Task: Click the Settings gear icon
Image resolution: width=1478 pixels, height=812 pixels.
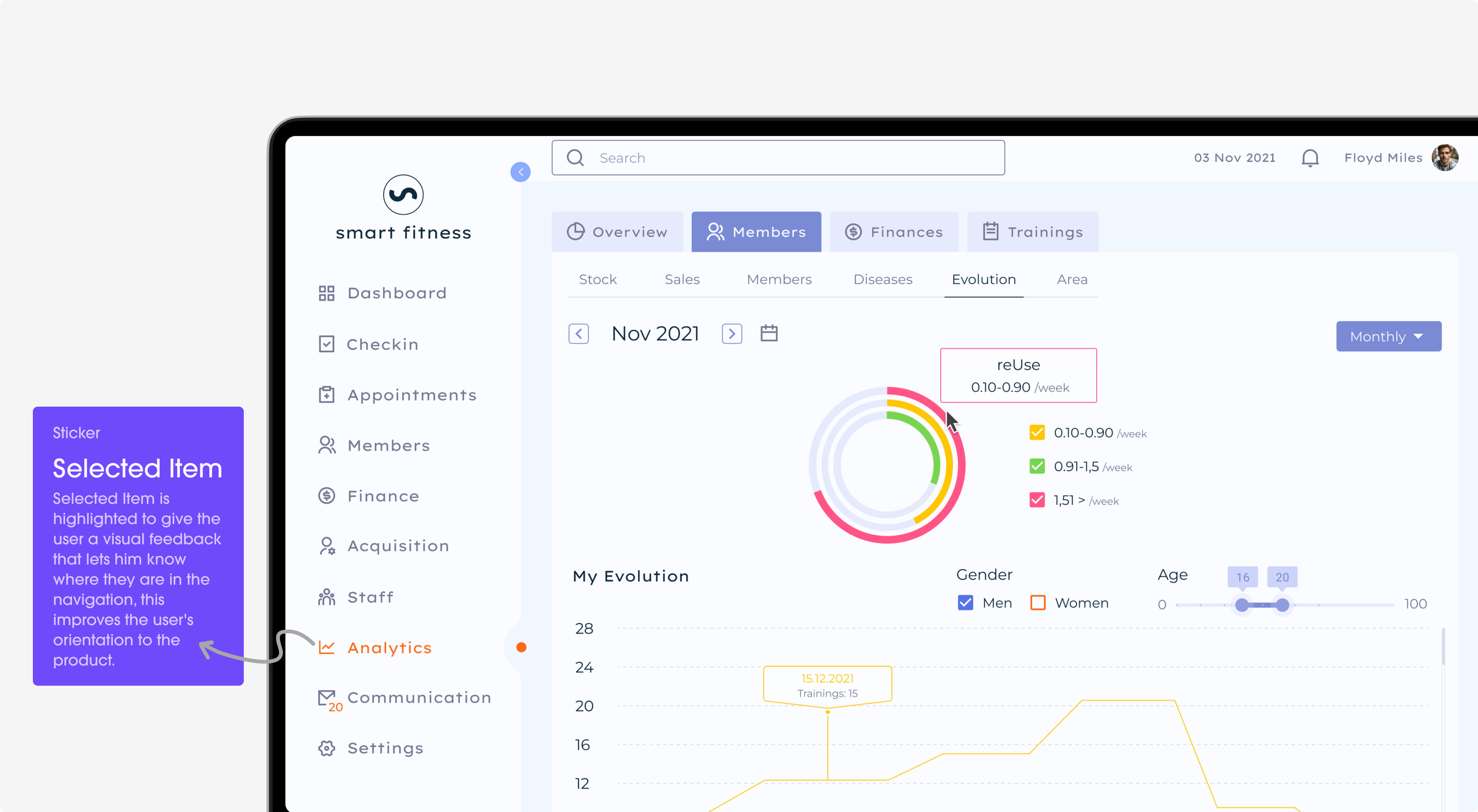Action: 326,748
